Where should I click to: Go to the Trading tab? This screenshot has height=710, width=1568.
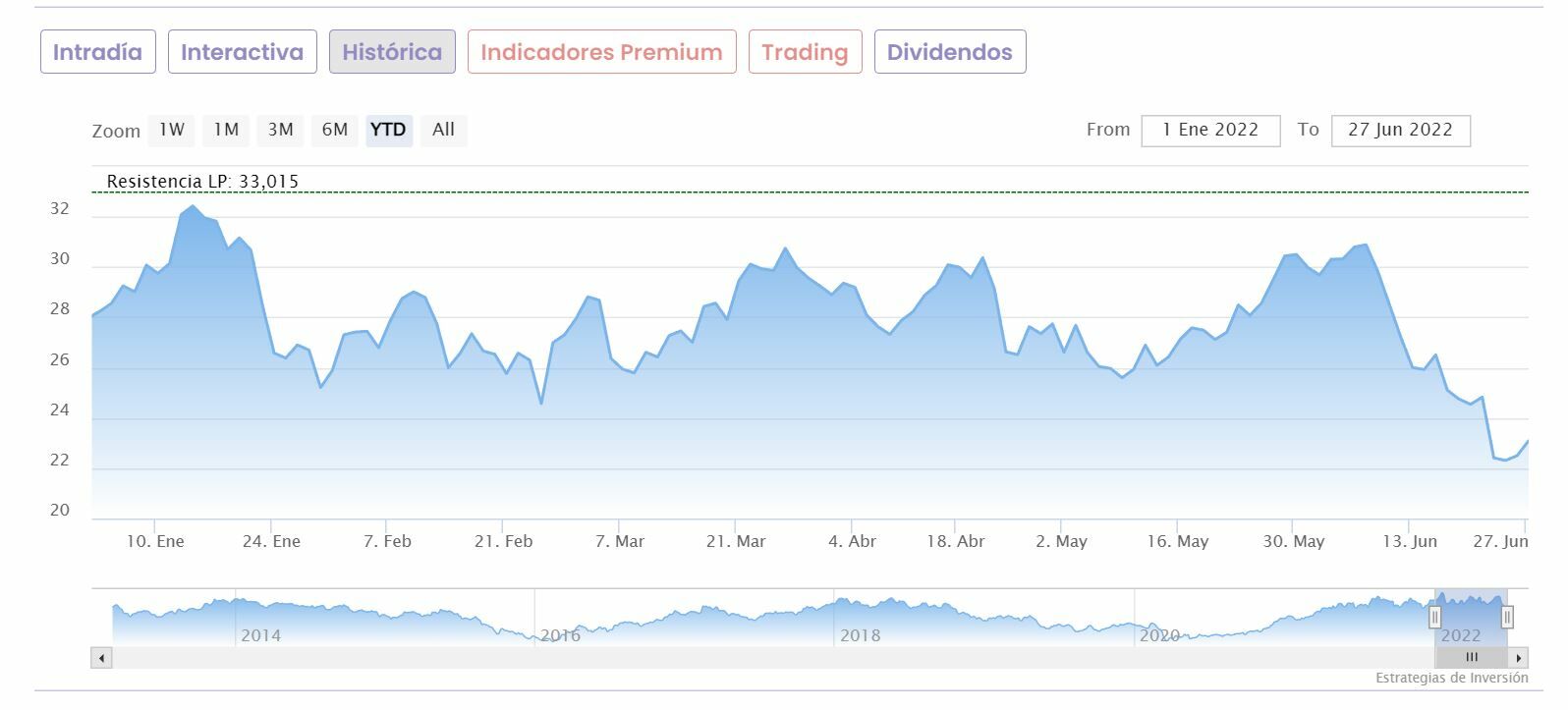coord(805,52)
